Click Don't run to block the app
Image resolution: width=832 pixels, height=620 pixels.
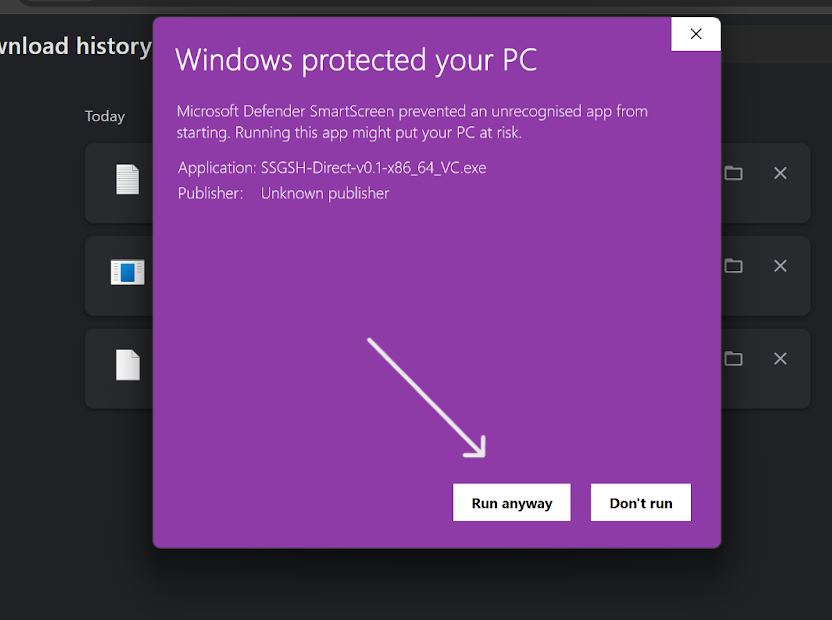point(640,502)
